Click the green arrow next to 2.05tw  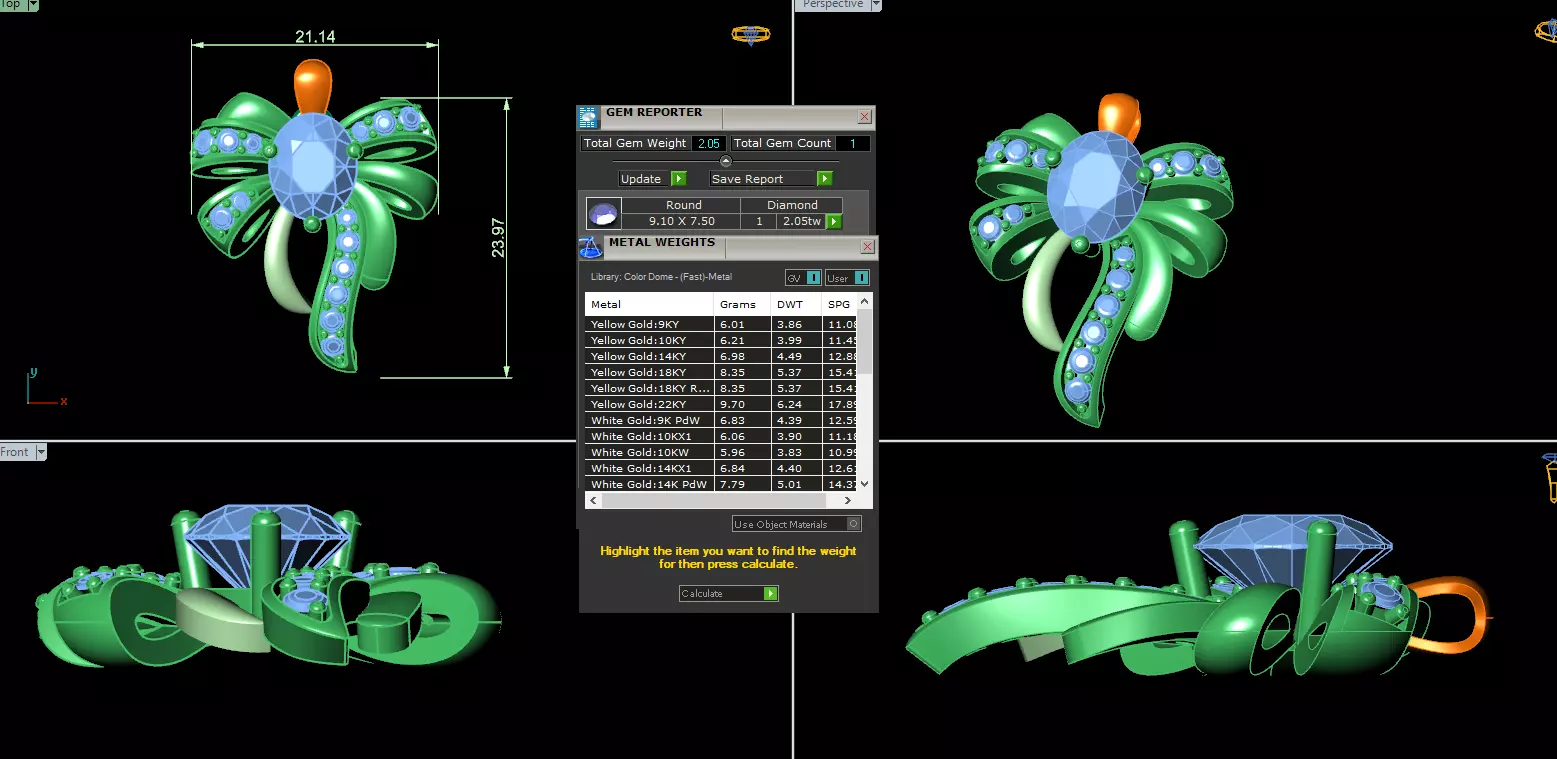click(x=834, y=222)
